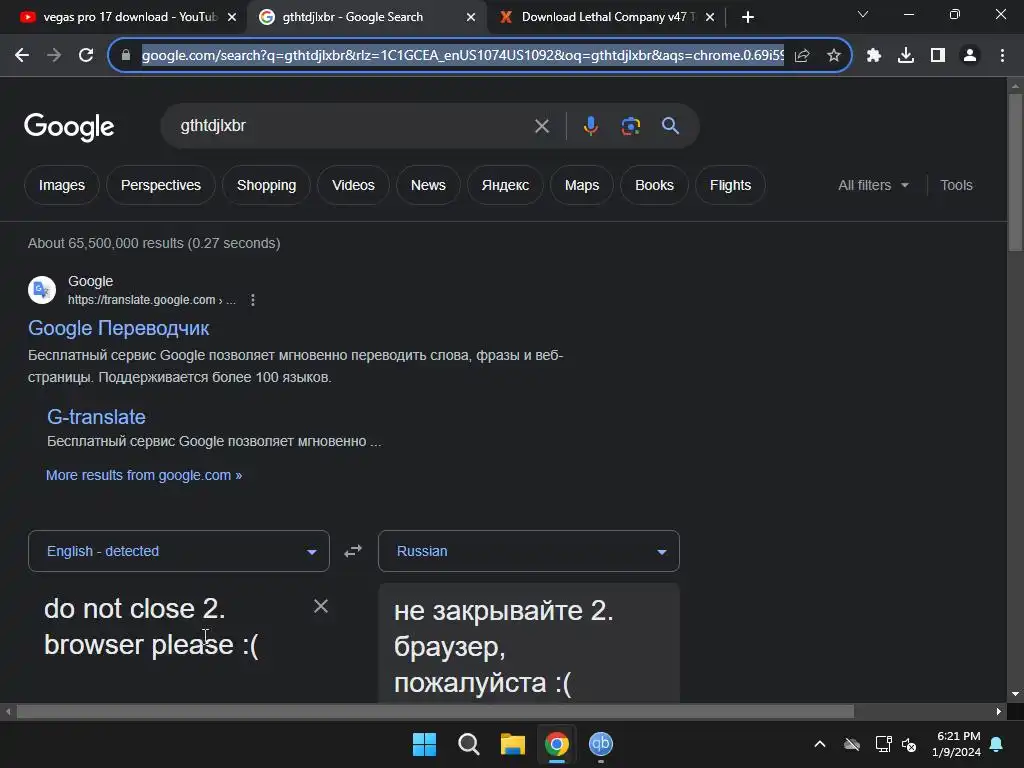
Task: Open the Chrome extensions puzzle icon
Action: coord(874,56)
